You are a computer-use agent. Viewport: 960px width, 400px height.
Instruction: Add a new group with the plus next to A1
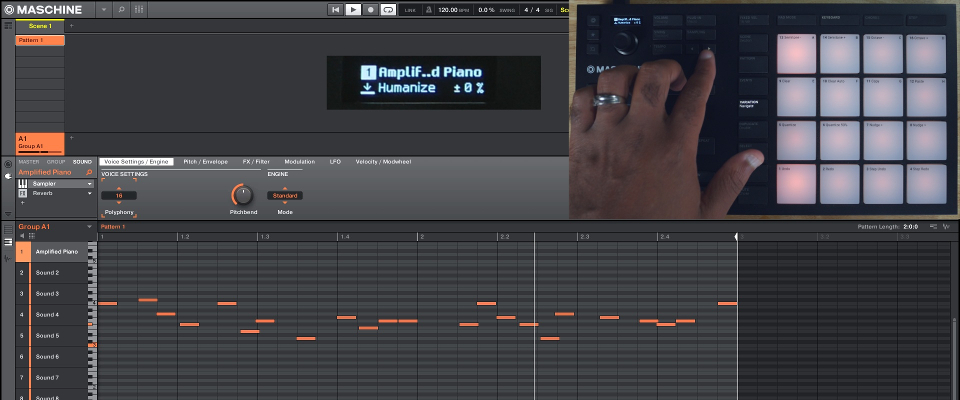71,138
